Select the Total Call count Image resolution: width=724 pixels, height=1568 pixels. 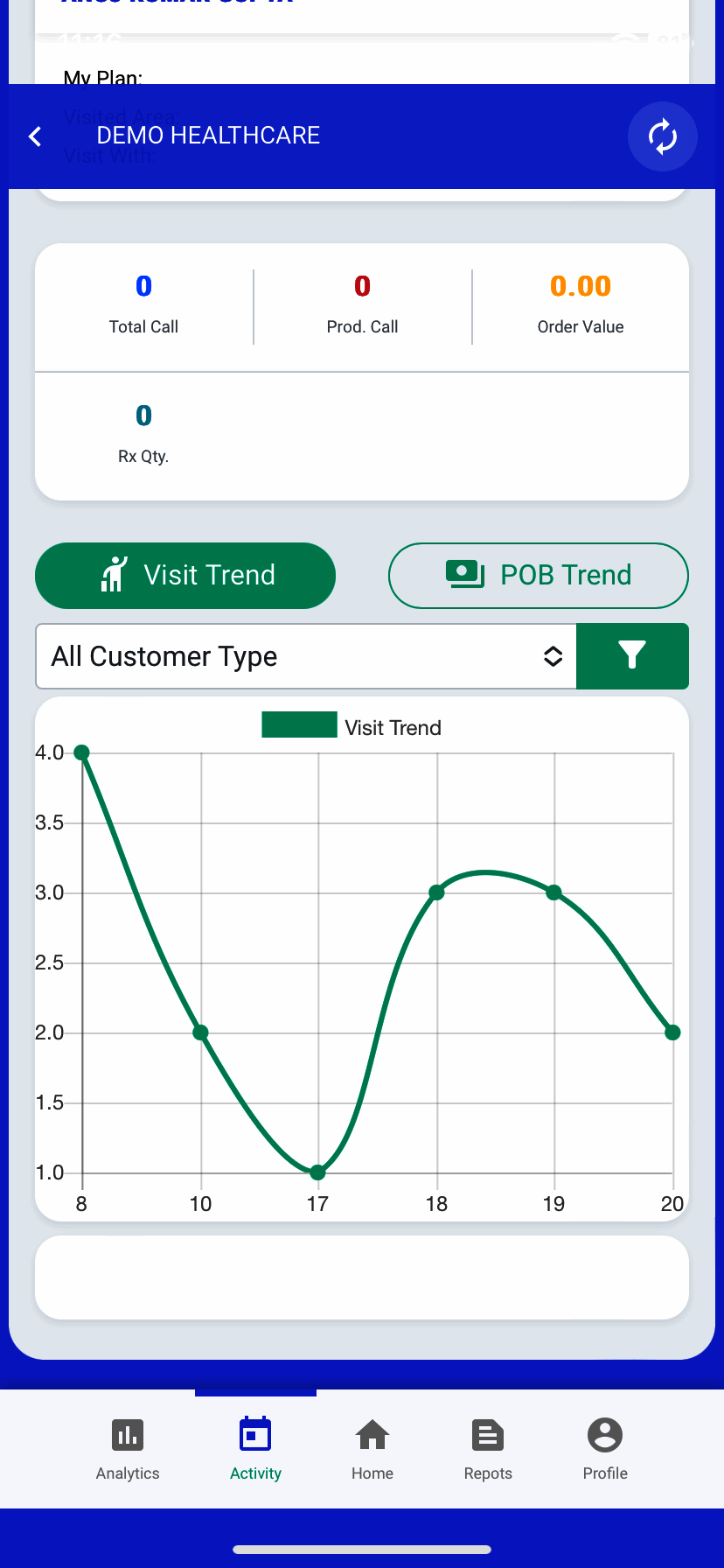143,286
